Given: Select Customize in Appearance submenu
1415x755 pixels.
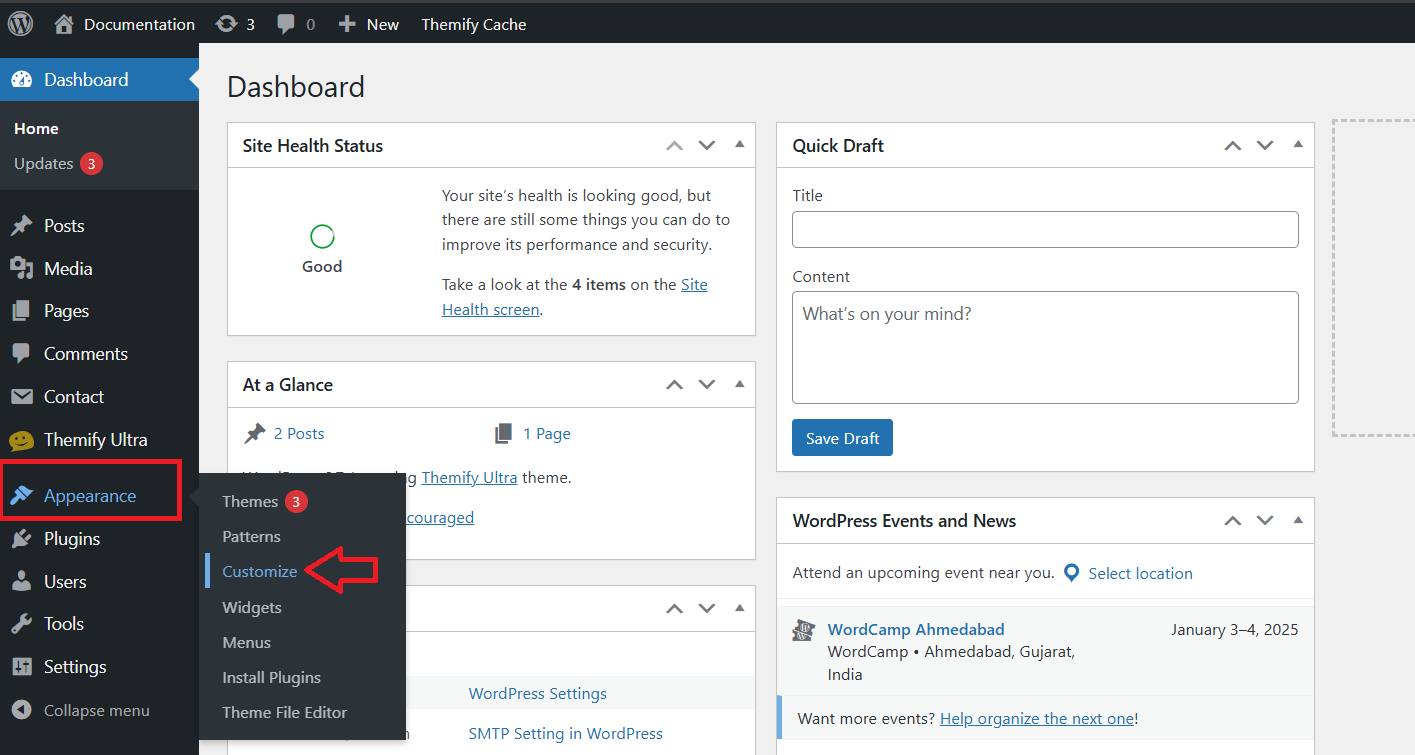Looking at the screenshot, I should pyautogui.click(x=260, y=572).
